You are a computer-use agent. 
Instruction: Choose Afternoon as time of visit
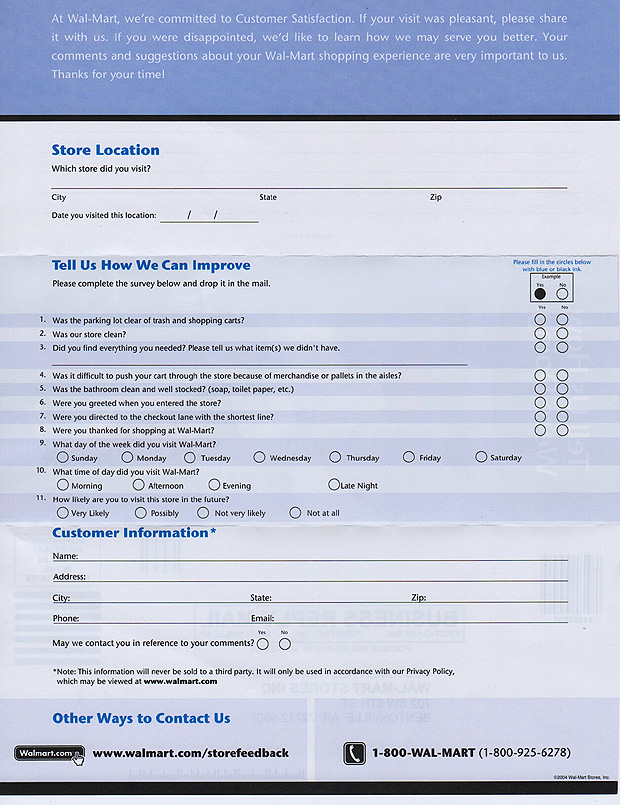tap(139, 484)
